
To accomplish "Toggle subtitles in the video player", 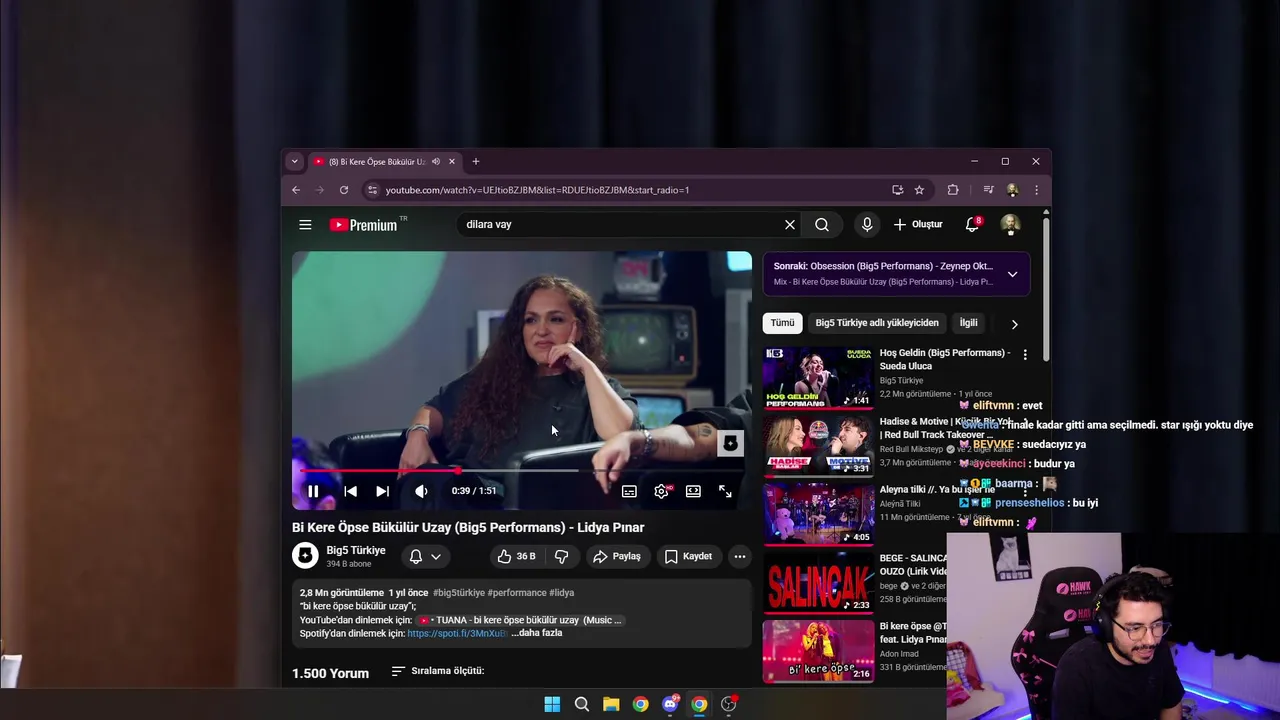I will (629, 491).
